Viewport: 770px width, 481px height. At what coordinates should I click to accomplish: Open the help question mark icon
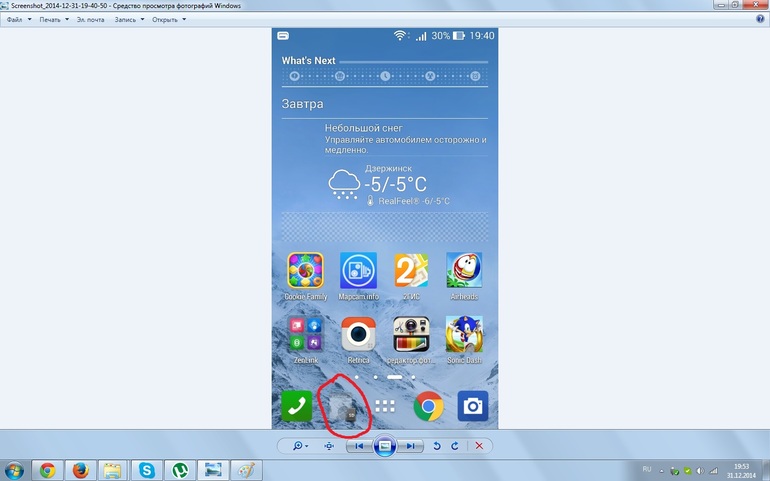click(761, 18)
